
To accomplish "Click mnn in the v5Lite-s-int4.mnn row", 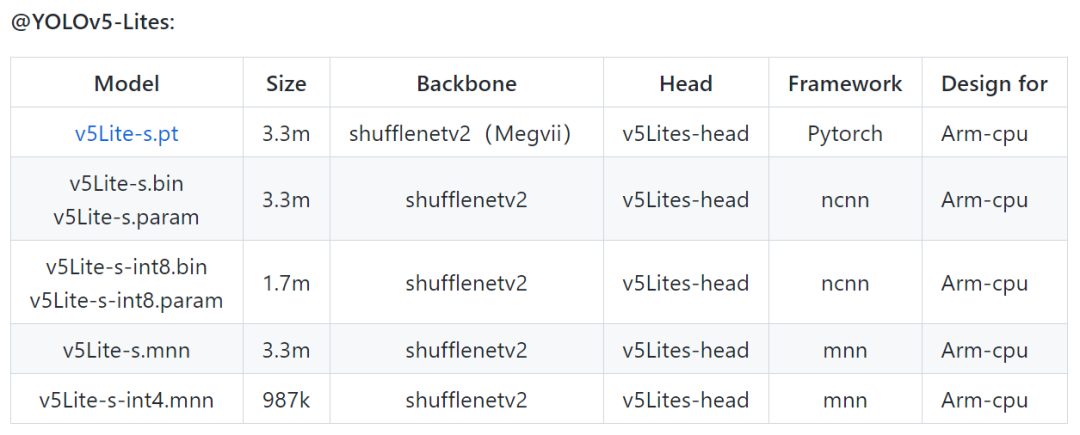I will [x=845, y=400].
